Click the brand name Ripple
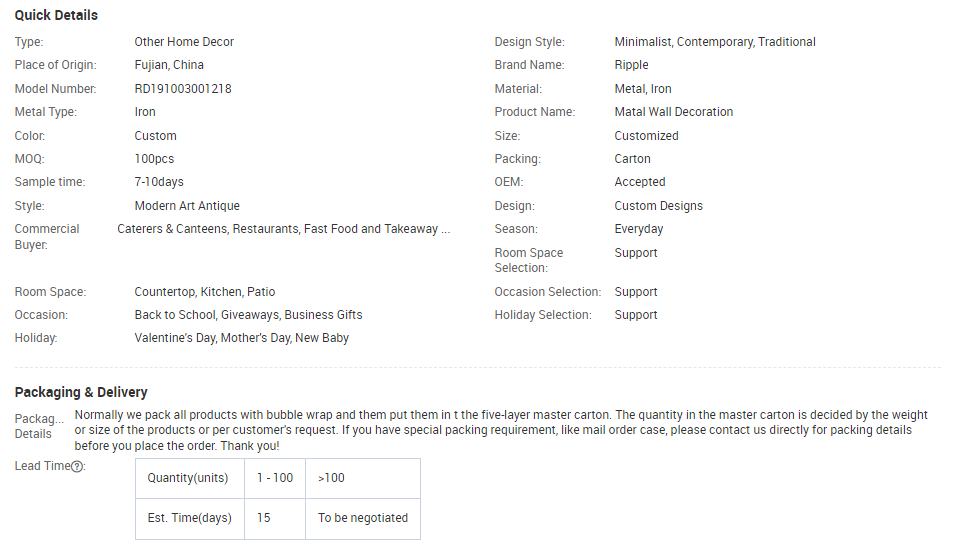The width and height of the screenshot is (954, 550). click(x=631, y=65)
